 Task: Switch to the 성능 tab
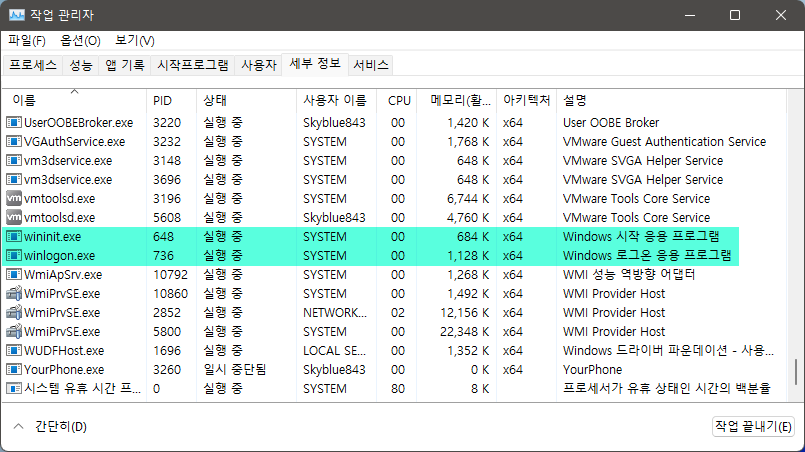click(81, 65)
